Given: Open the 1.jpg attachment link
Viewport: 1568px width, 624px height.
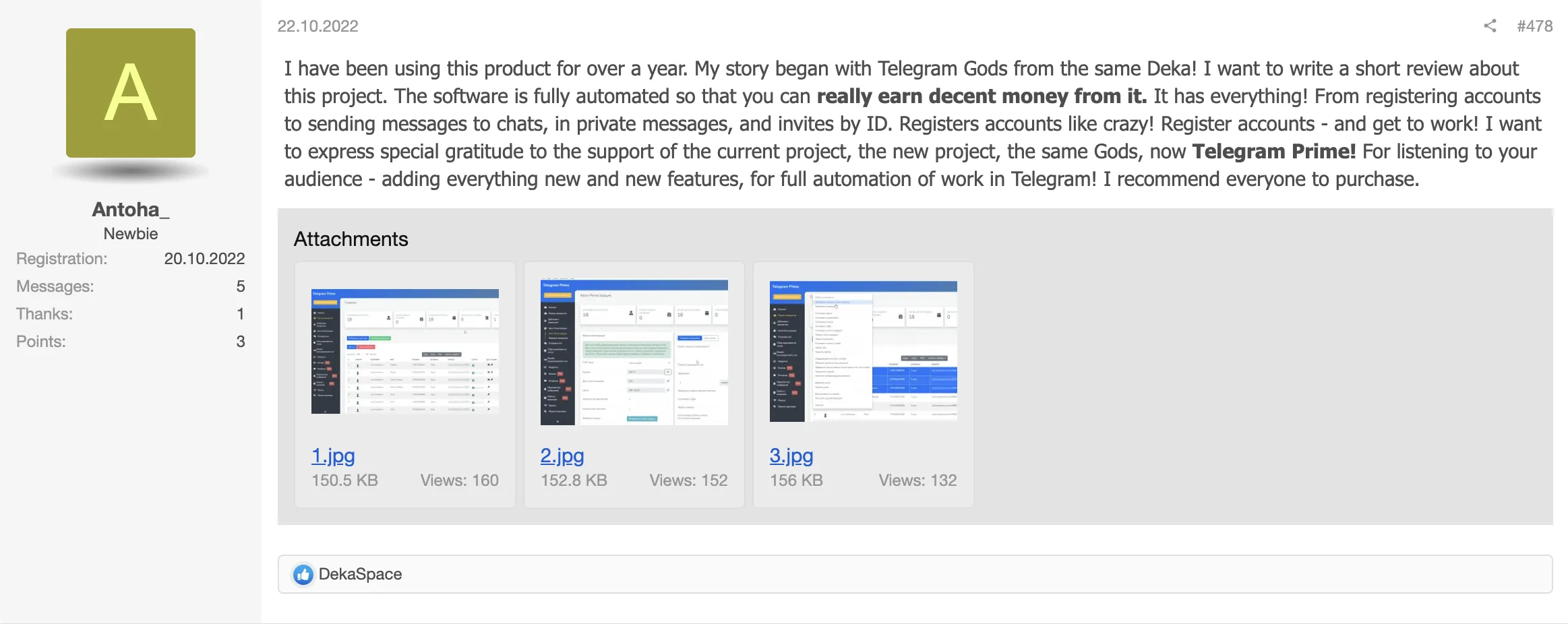Looking at the screenshot, I should (x=333, y=456).
